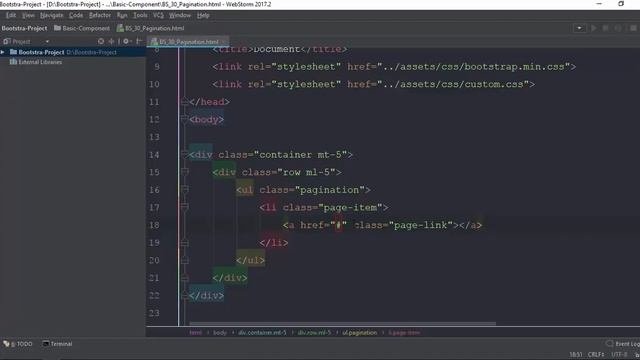Open the Help menu
This screenshot has width=640, height=360.
click(x=203, y=15)
